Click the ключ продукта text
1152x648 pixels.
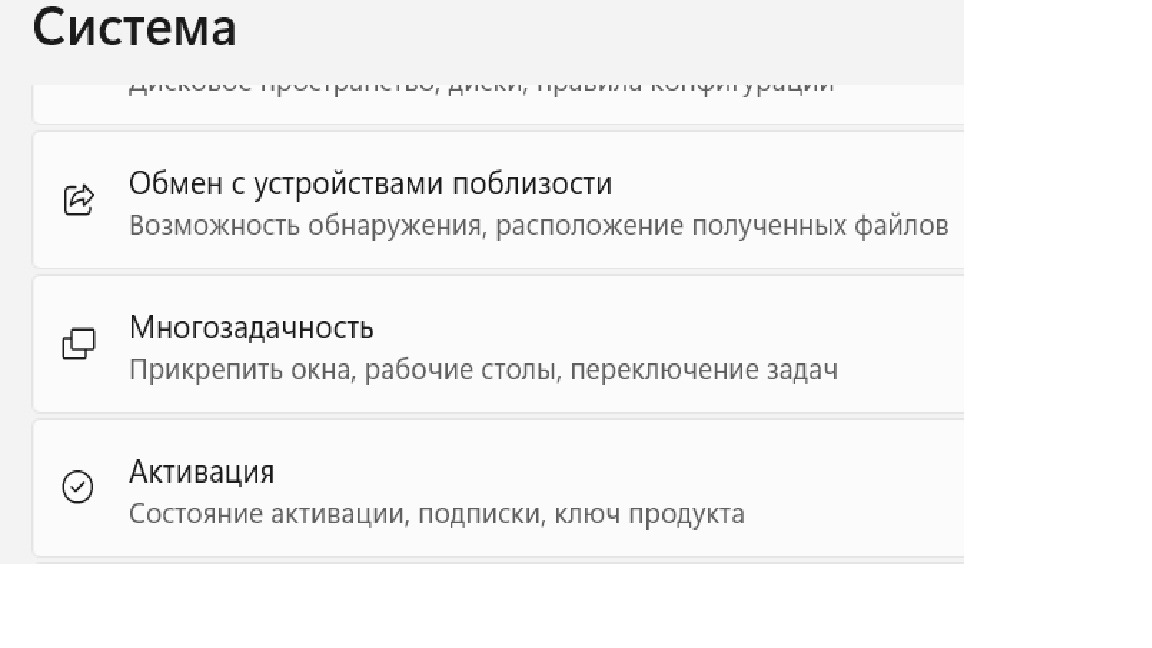coord(649,514)
